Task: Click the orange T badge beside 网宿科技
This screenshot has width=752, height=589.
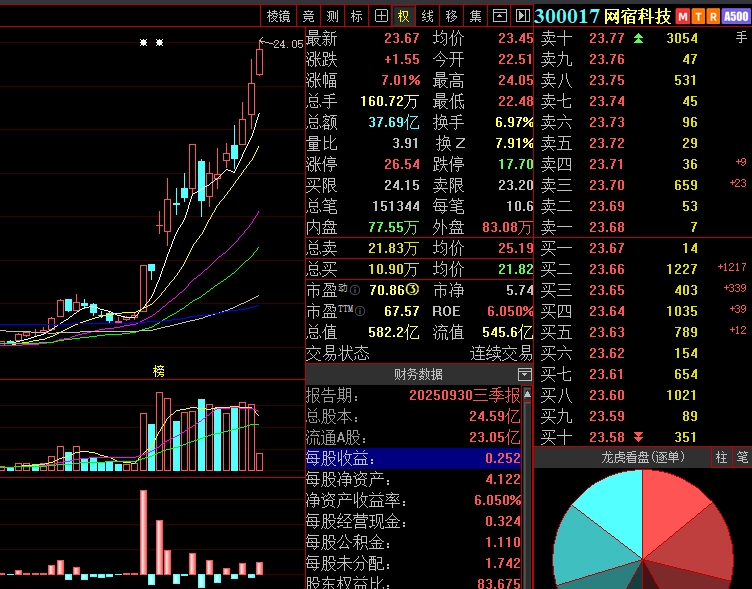Action: click(x=698, y=17)
